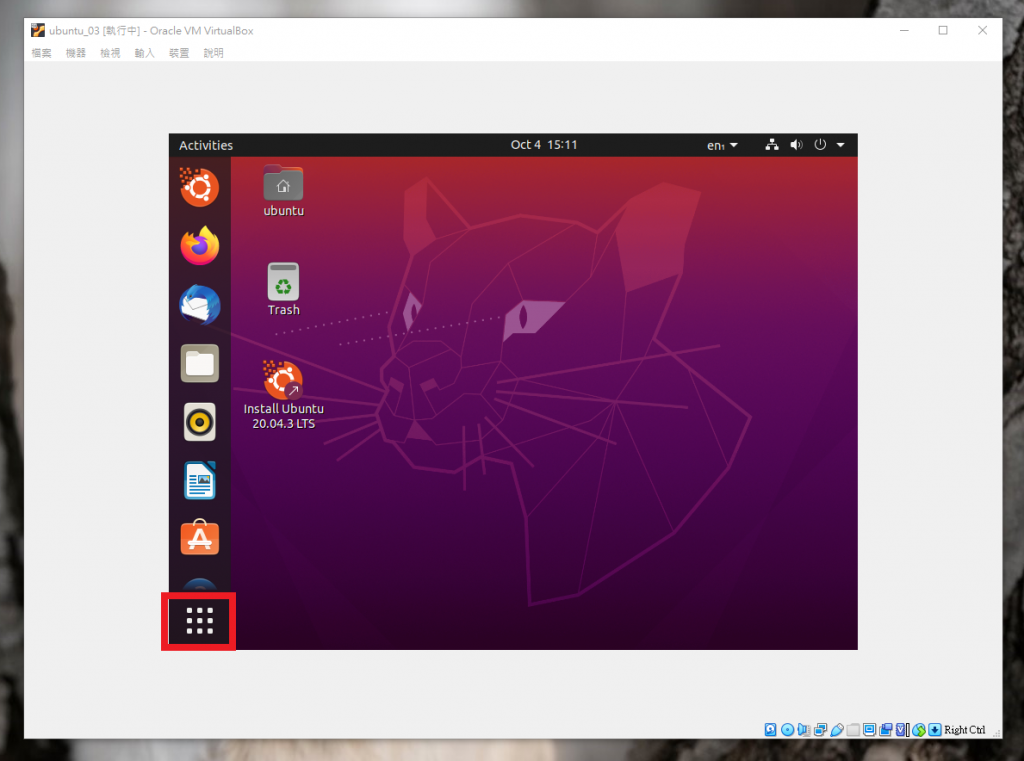The image size is (1024, 761).
Task: Open LibreOffice Writer from the dock
Action: coord(199,480)
